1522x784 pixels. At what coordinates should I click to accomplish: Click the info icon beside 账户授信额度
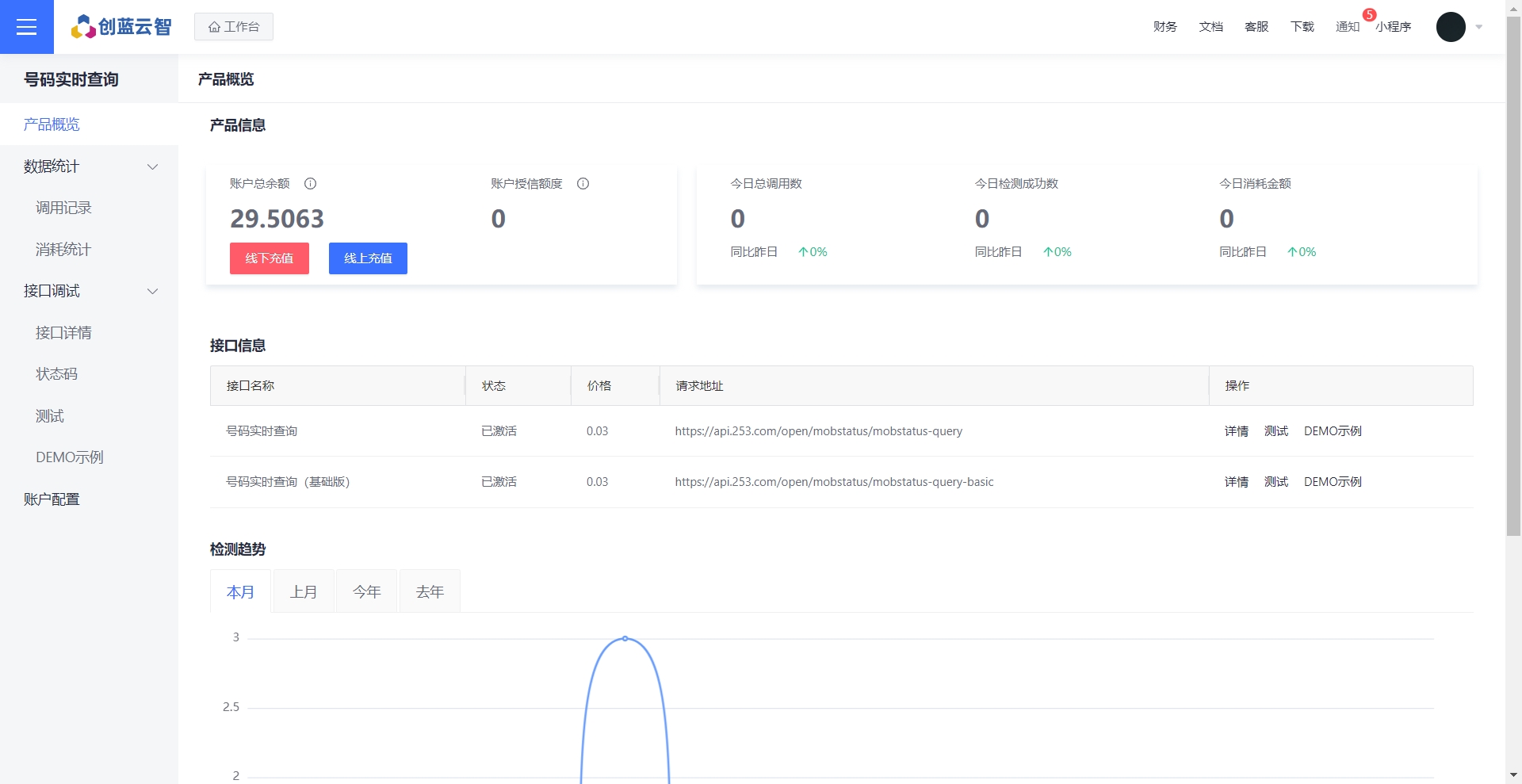[583, 184]
